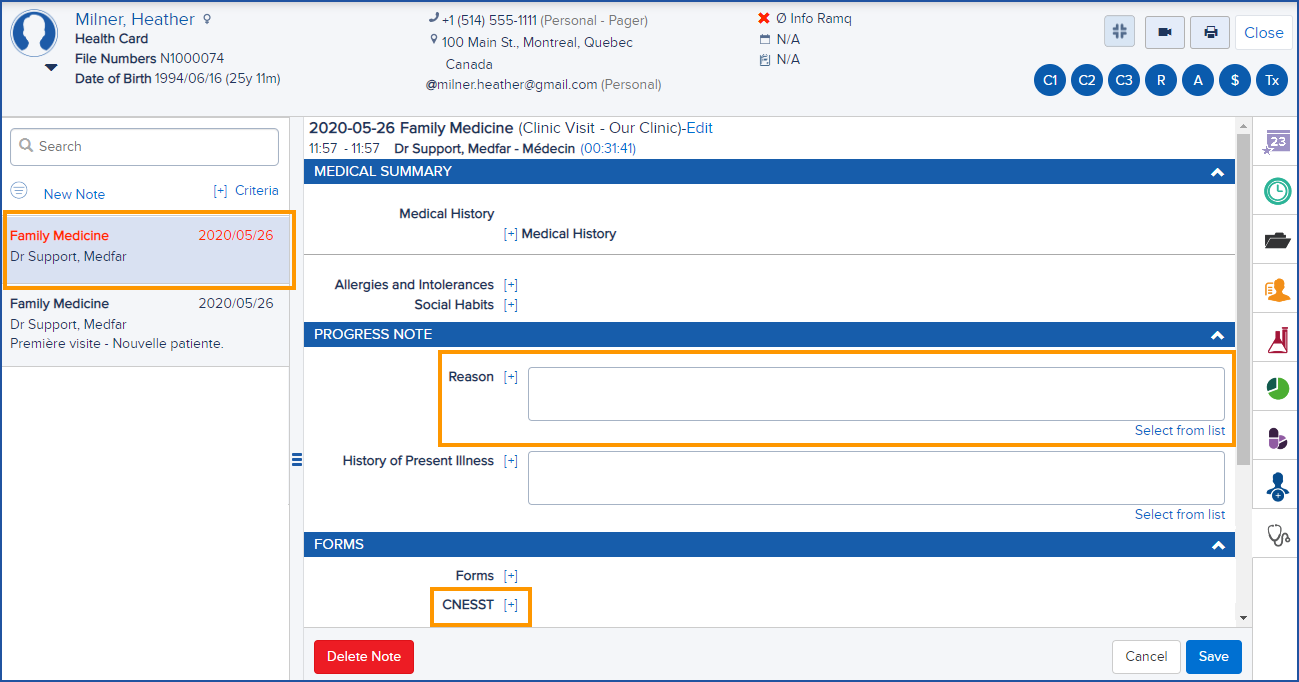The image size is (1299, 682).
Task: Open the billing $ badge
Action: 1234,80
